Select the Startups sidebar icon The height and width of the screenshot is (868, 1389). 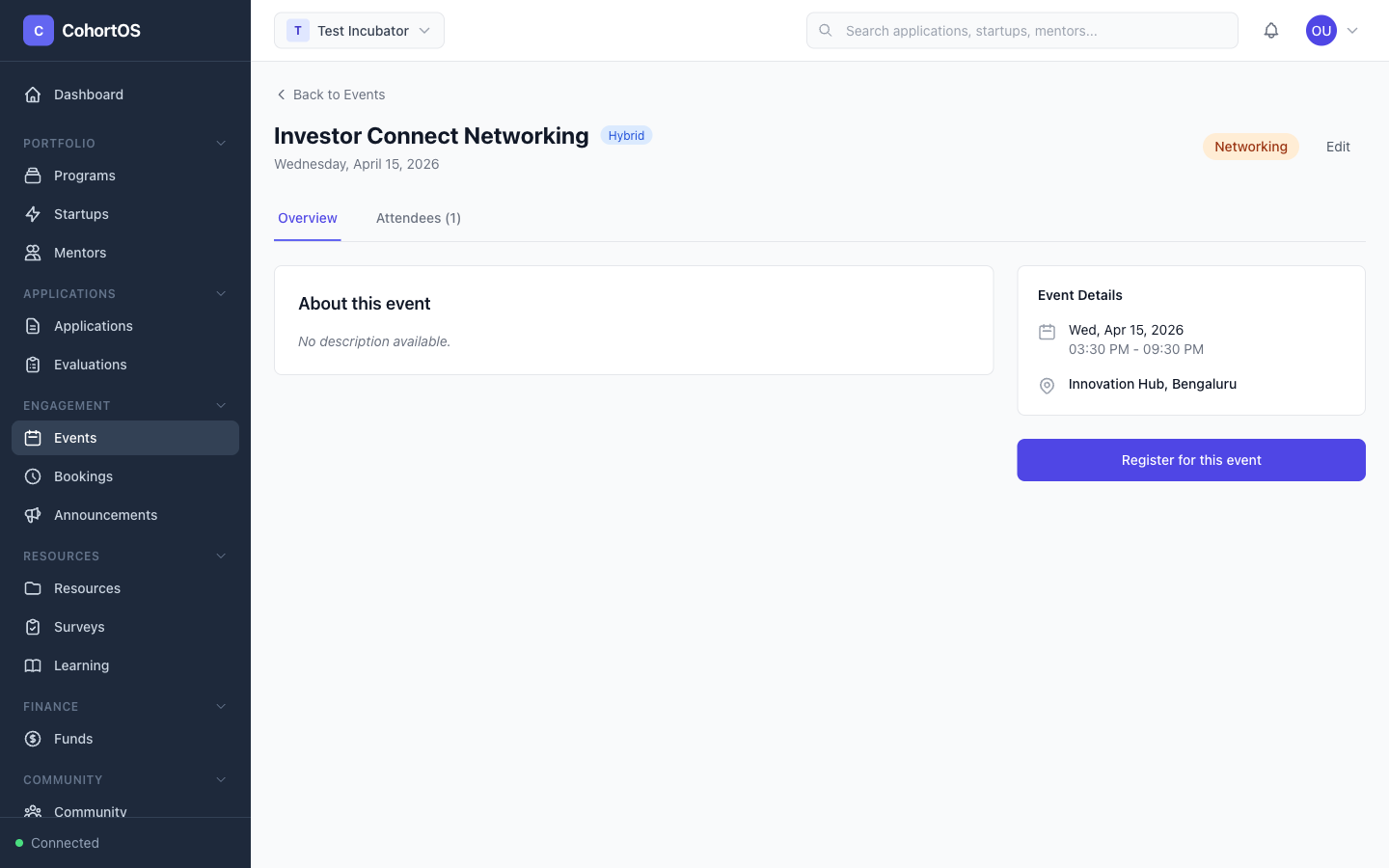click(x=32, y=214)
